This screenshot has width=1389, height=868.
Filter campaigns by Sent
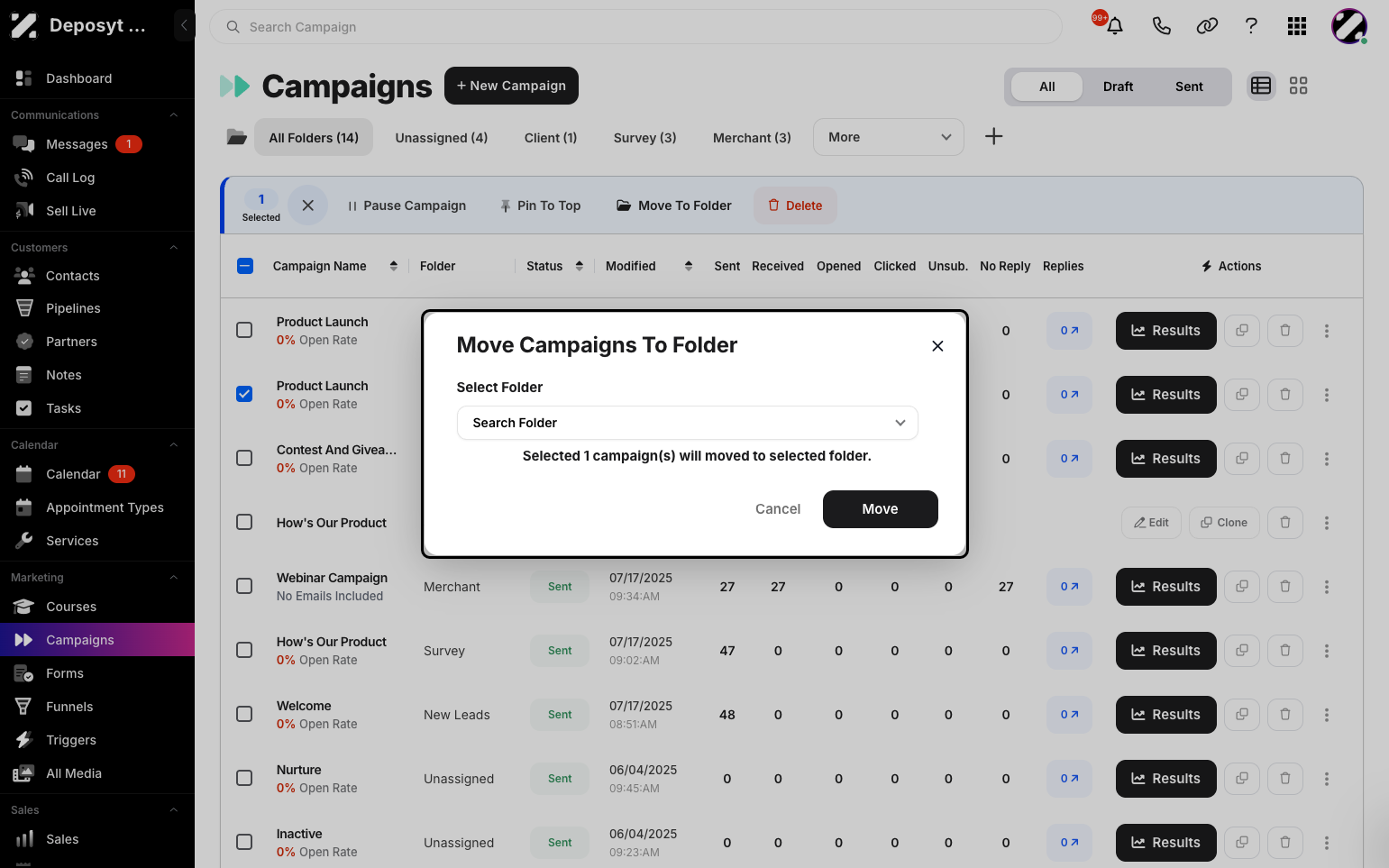coord(1189,87)
